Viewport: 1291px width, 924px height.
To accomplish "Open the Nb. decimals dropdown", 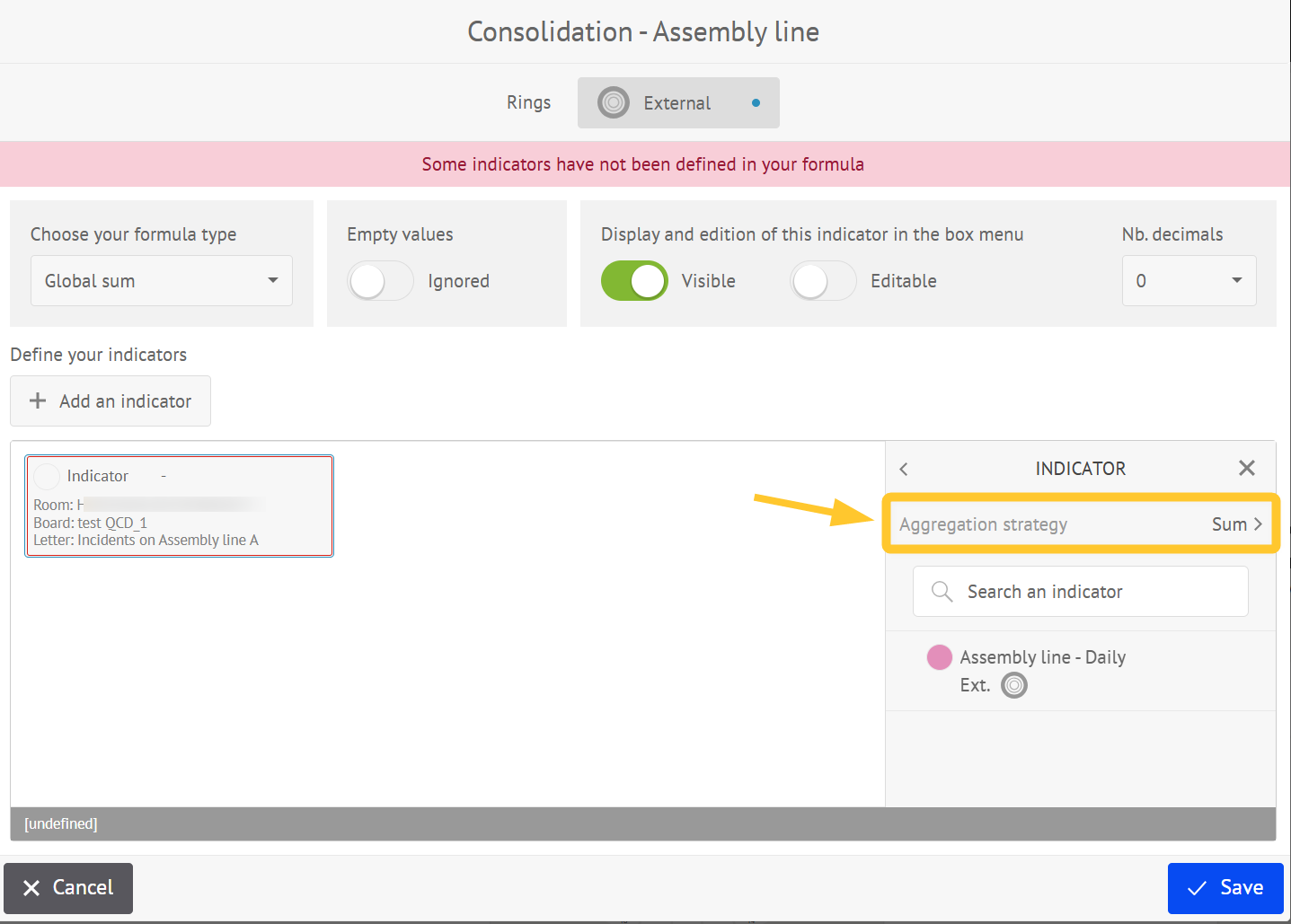I will (x=1188, y=281).
